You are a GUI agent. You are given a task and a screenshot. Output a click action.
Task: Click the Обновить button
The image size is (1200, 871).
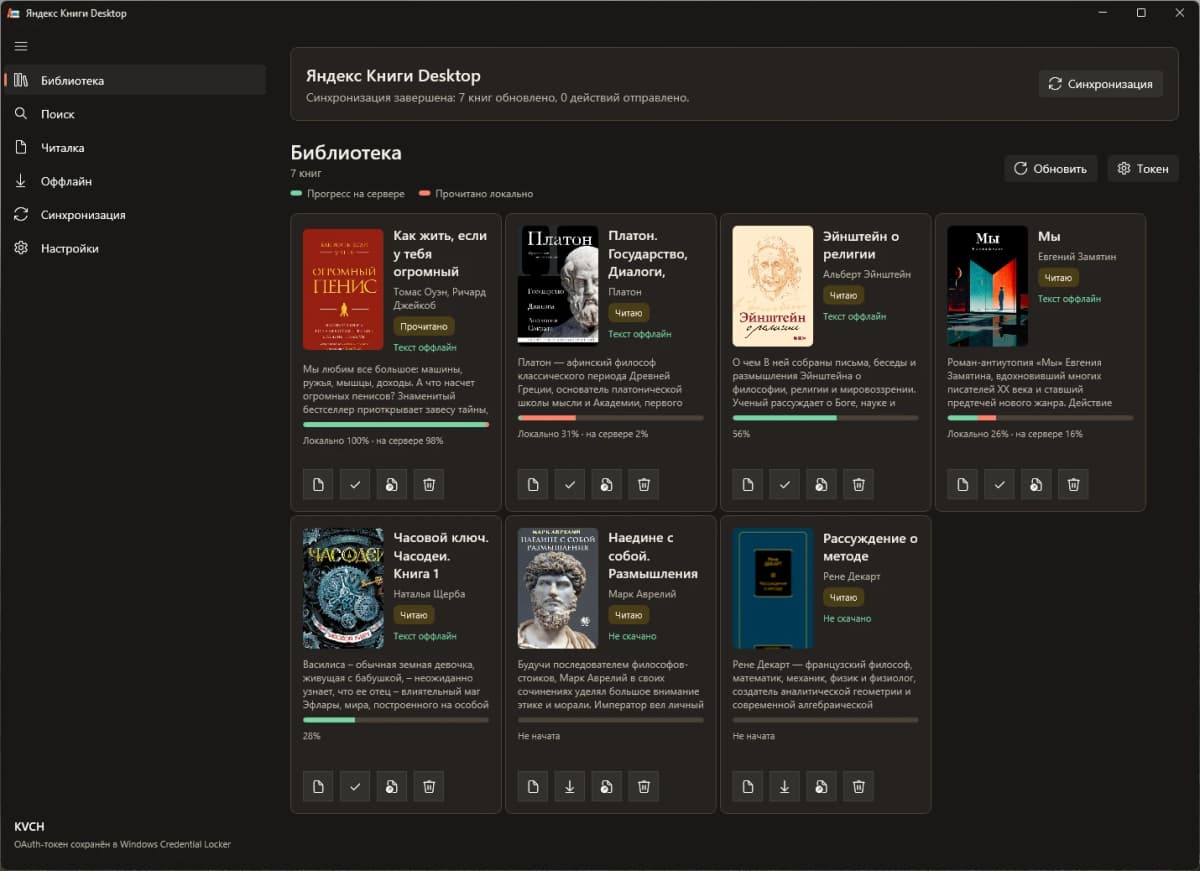click(x=1051, y=169)
